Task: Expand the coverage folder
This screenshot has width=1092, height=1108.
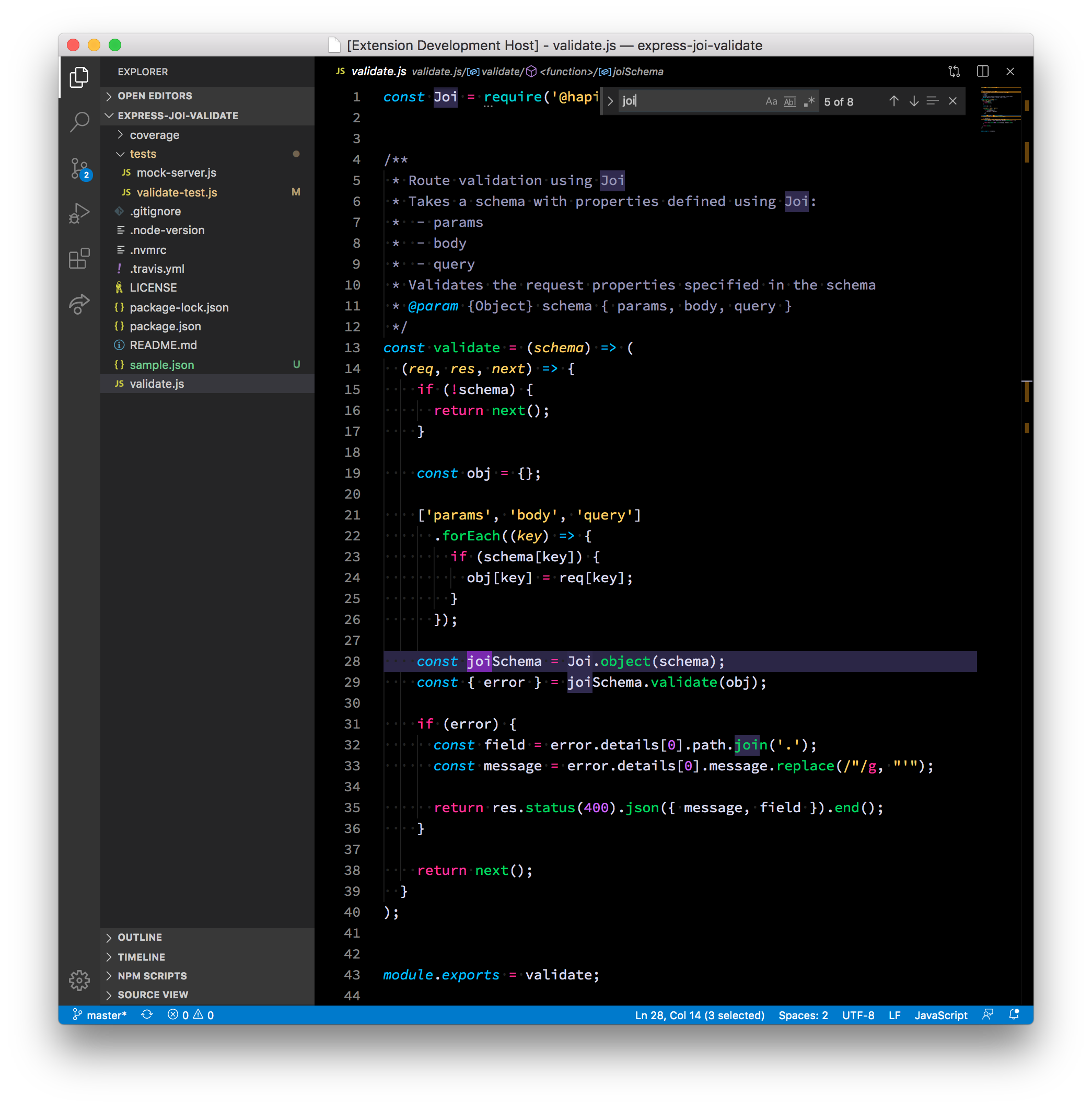Action: coord(154,135)
